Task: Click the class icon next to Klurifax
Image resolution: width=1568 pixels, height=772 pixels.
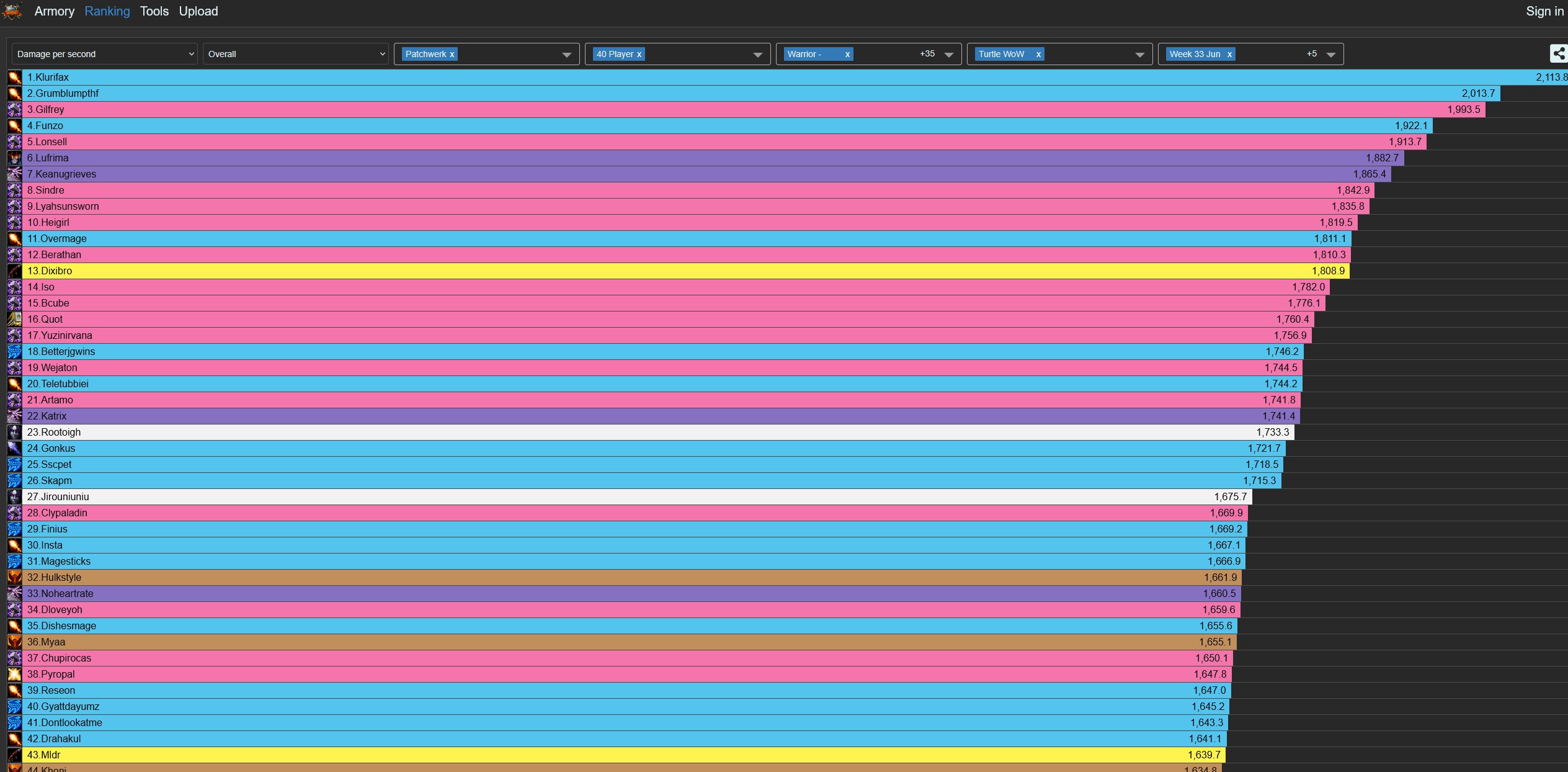Action: click(x=14, y=78)
